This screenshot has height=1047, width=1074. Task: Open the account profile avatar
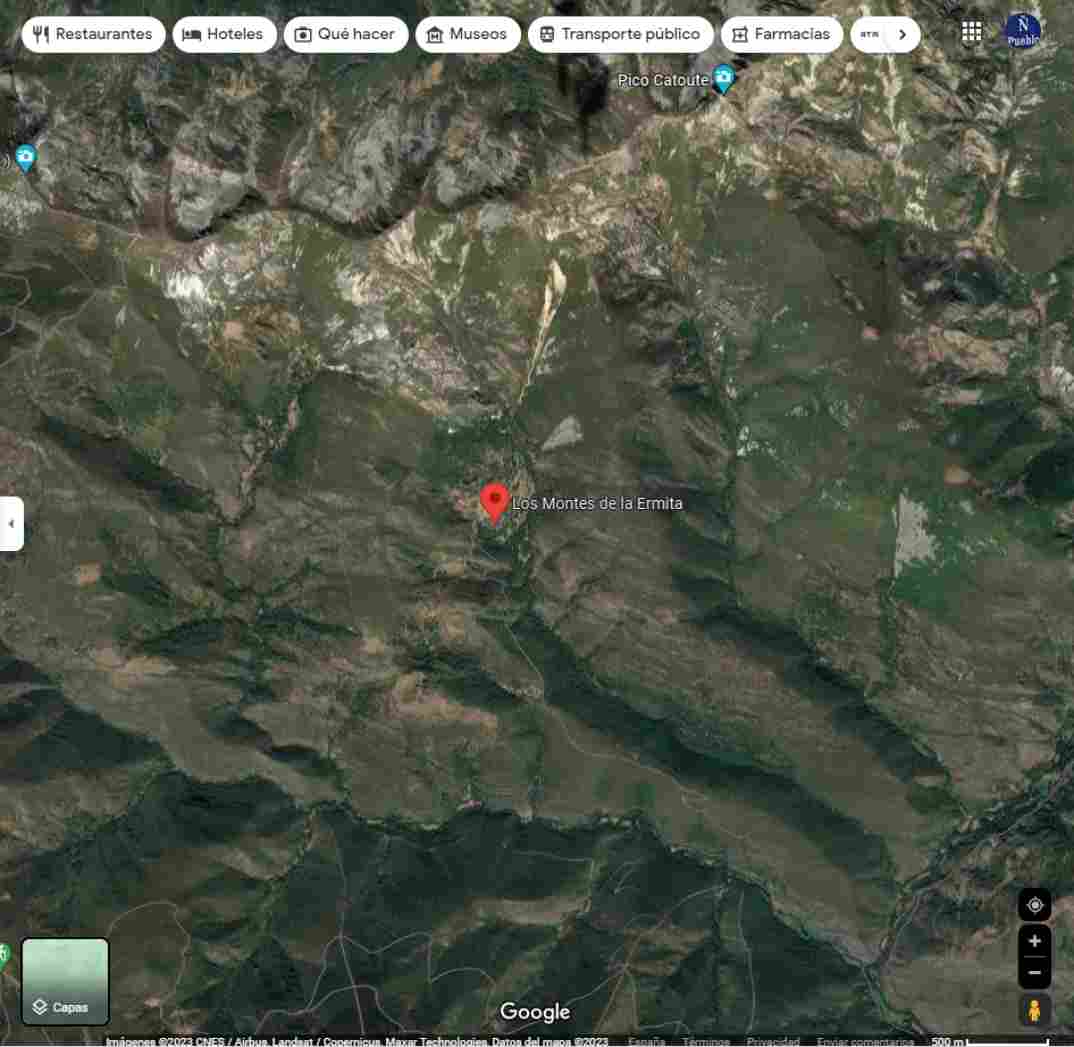1022,31
